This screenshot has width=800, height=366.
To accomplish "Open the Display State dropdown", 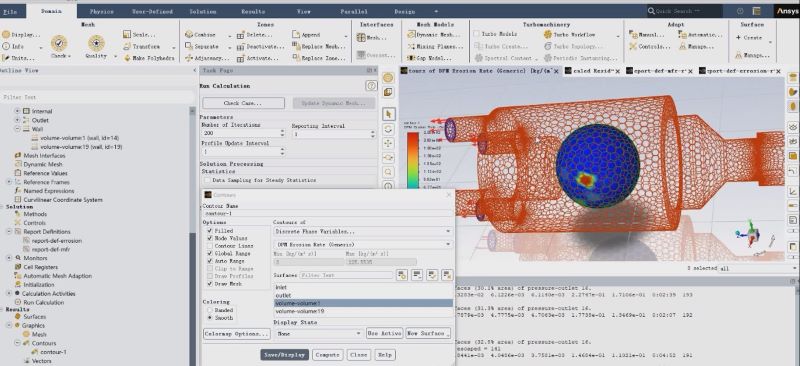I will 319,333.
